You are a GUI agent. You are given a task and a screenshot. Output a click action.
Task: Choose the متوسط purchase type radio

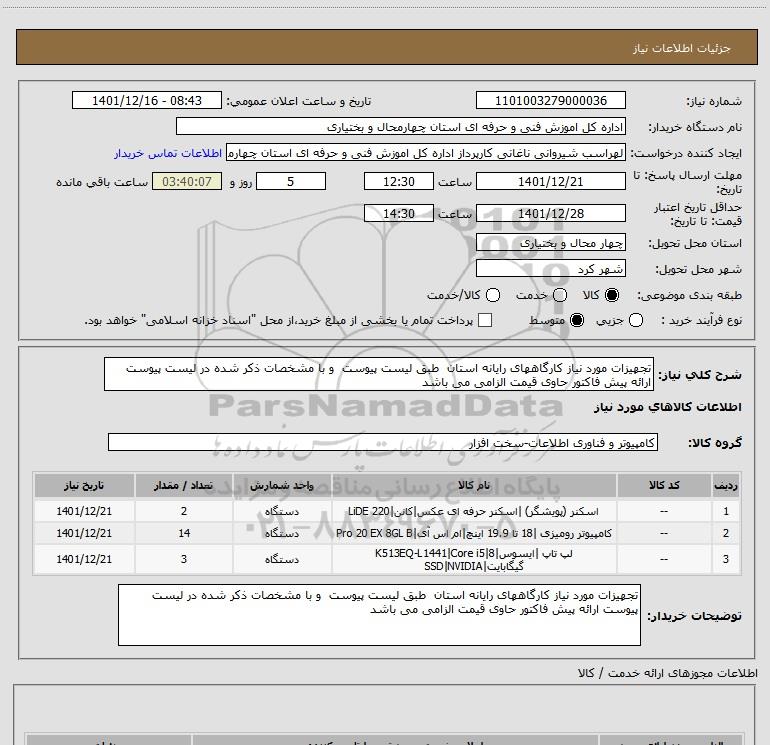click(x=577, y=320)
